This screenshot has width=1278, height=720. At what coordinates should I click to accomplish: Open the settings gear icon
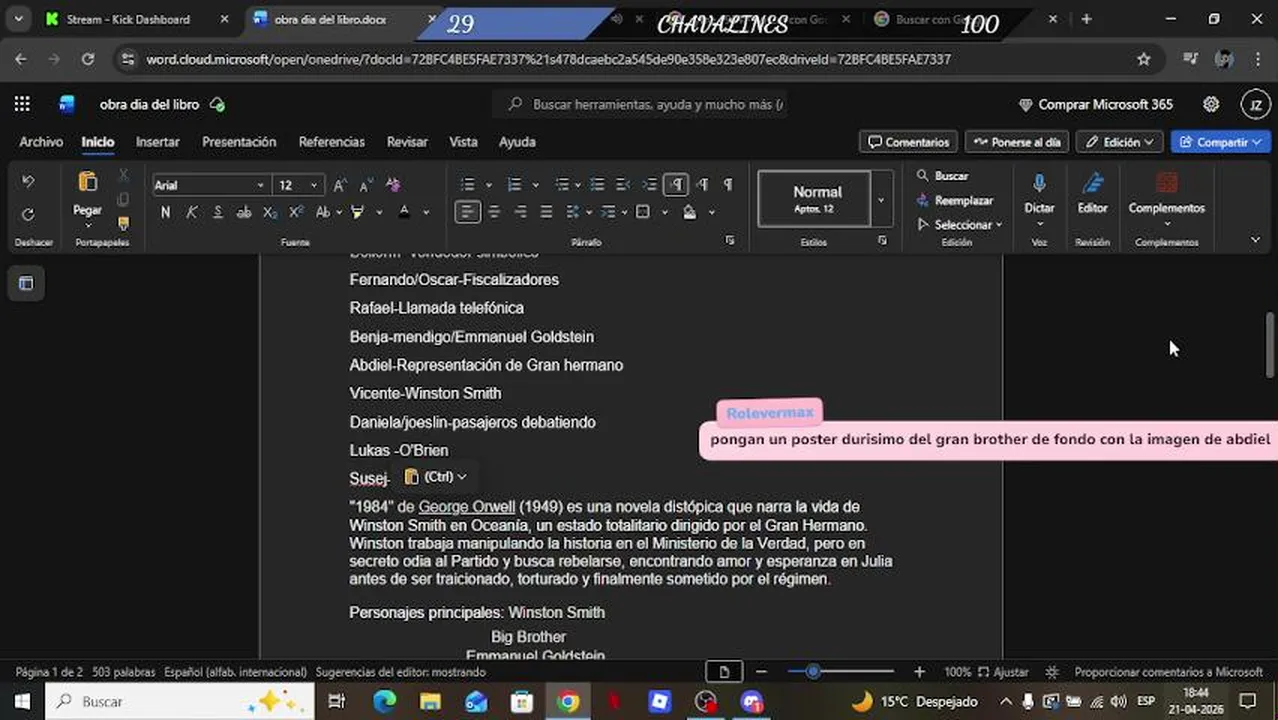(1211, 104)
